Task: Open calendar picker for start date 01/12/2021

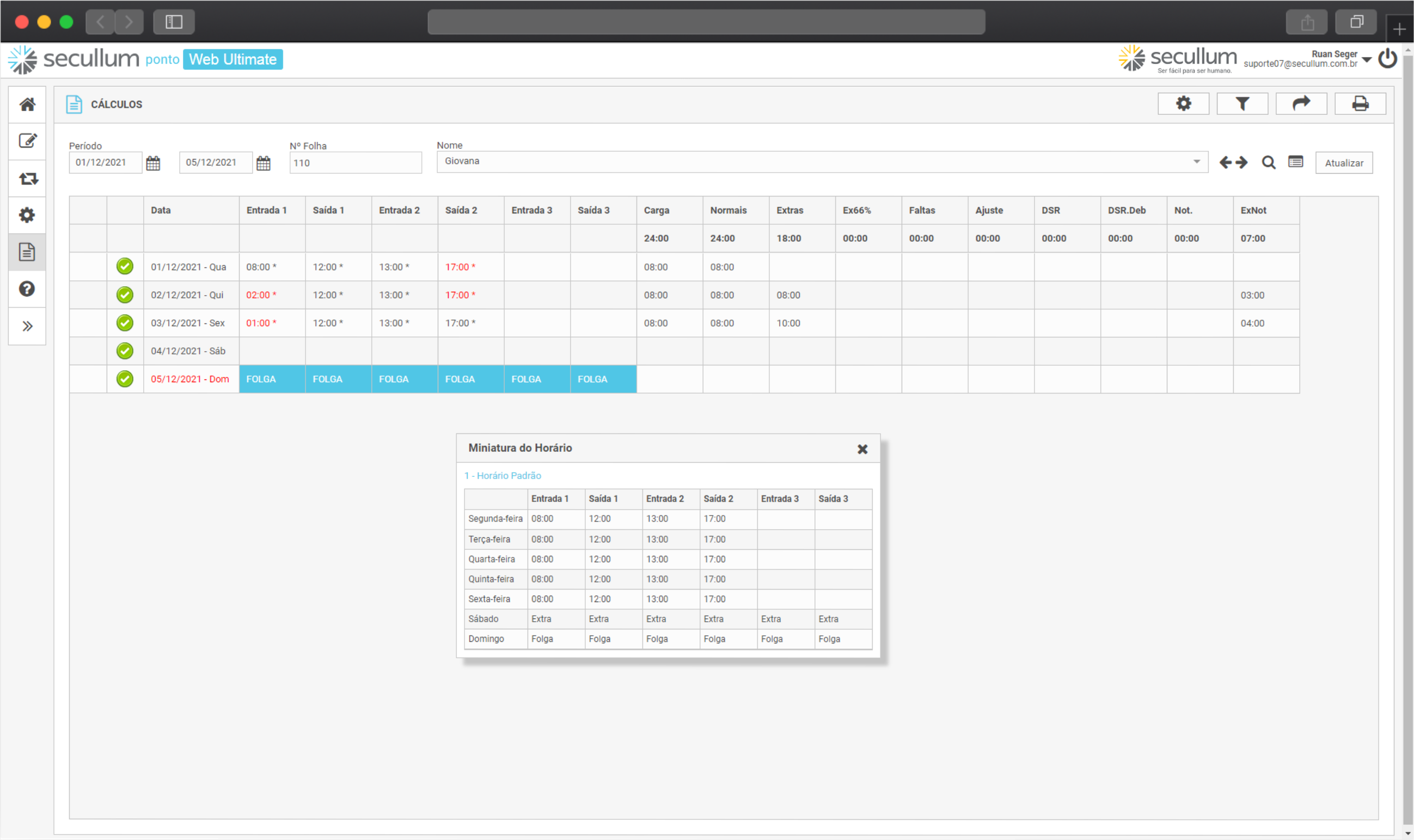Action: point(153,163)
